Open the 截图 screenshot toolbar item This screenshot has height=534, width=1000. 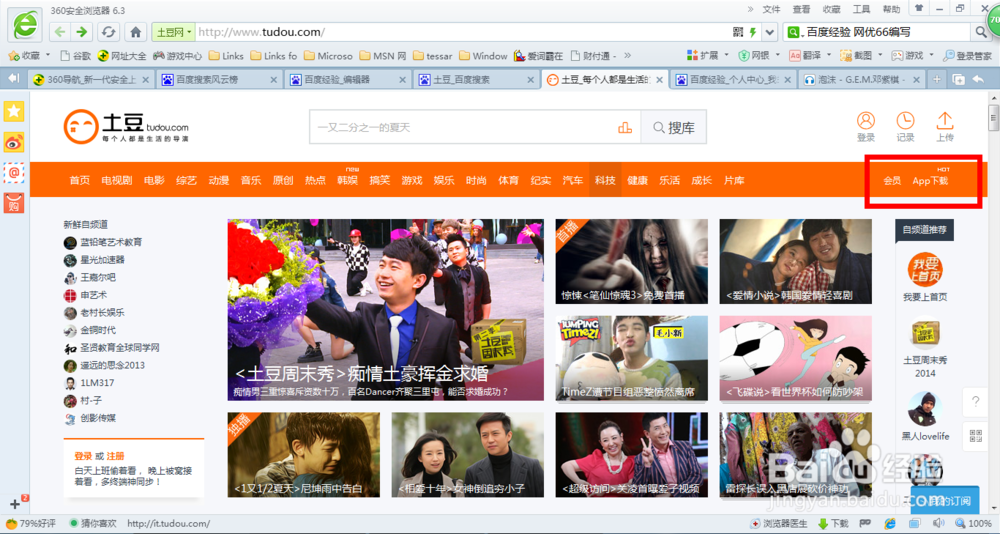coord(858,56)
